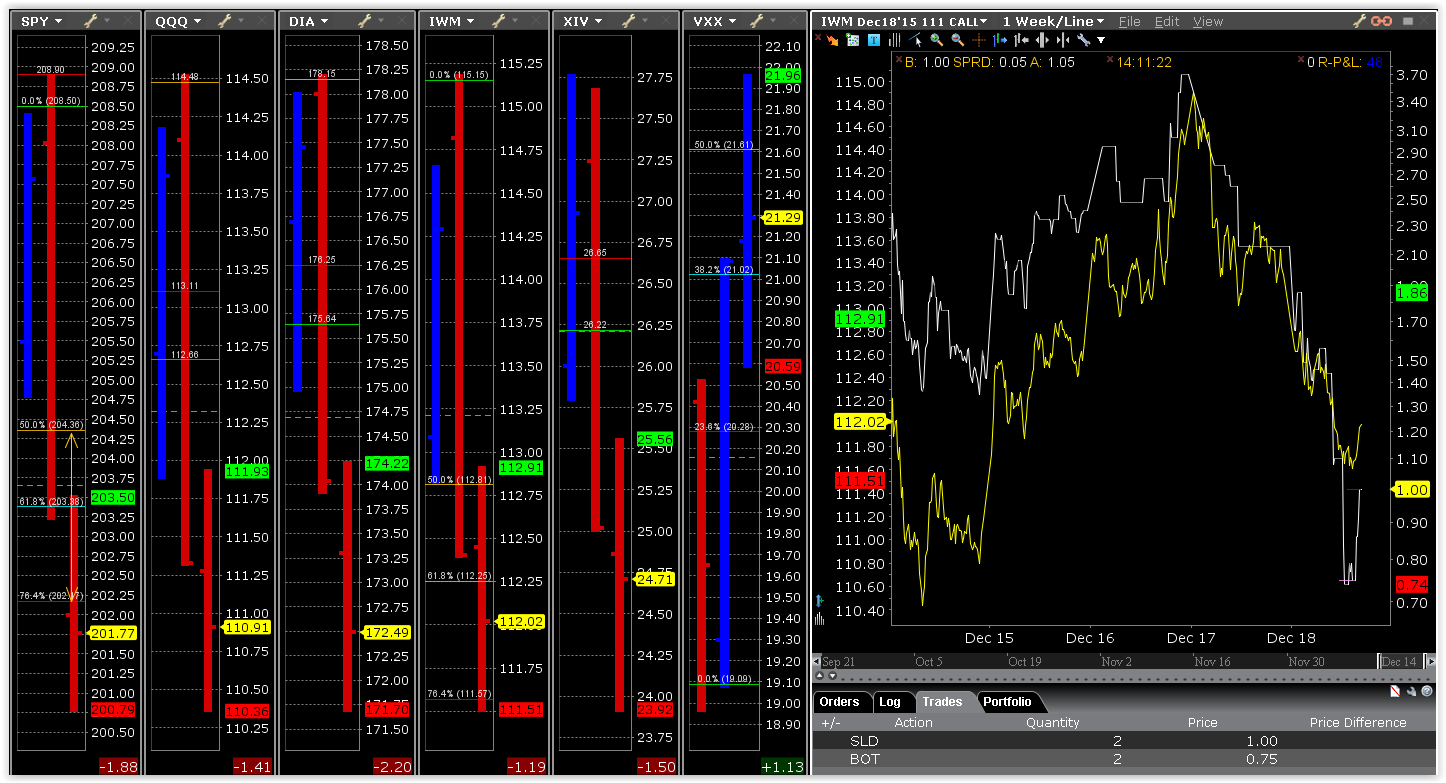The image size is (1446, 783).
Task: Click the VXX 21.29 yellow price label
Action: [782, 218]
